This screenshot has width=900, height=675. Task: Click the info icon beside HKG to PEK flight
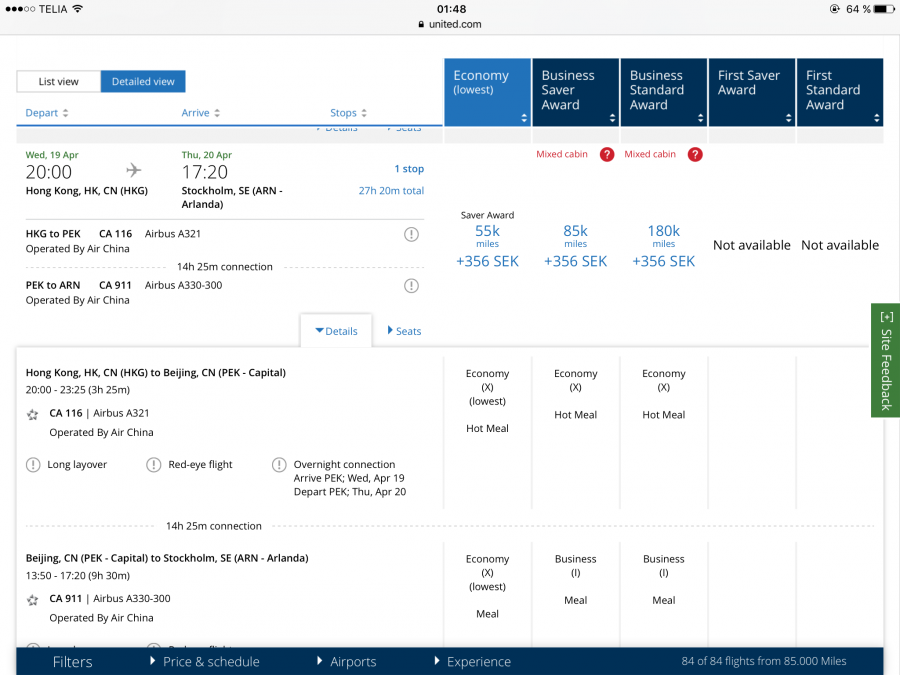411,234
